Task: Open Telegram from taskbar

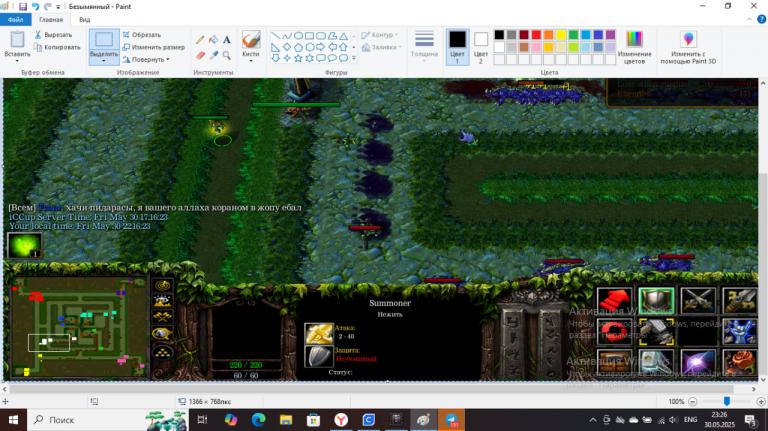Action: [451, 420]
